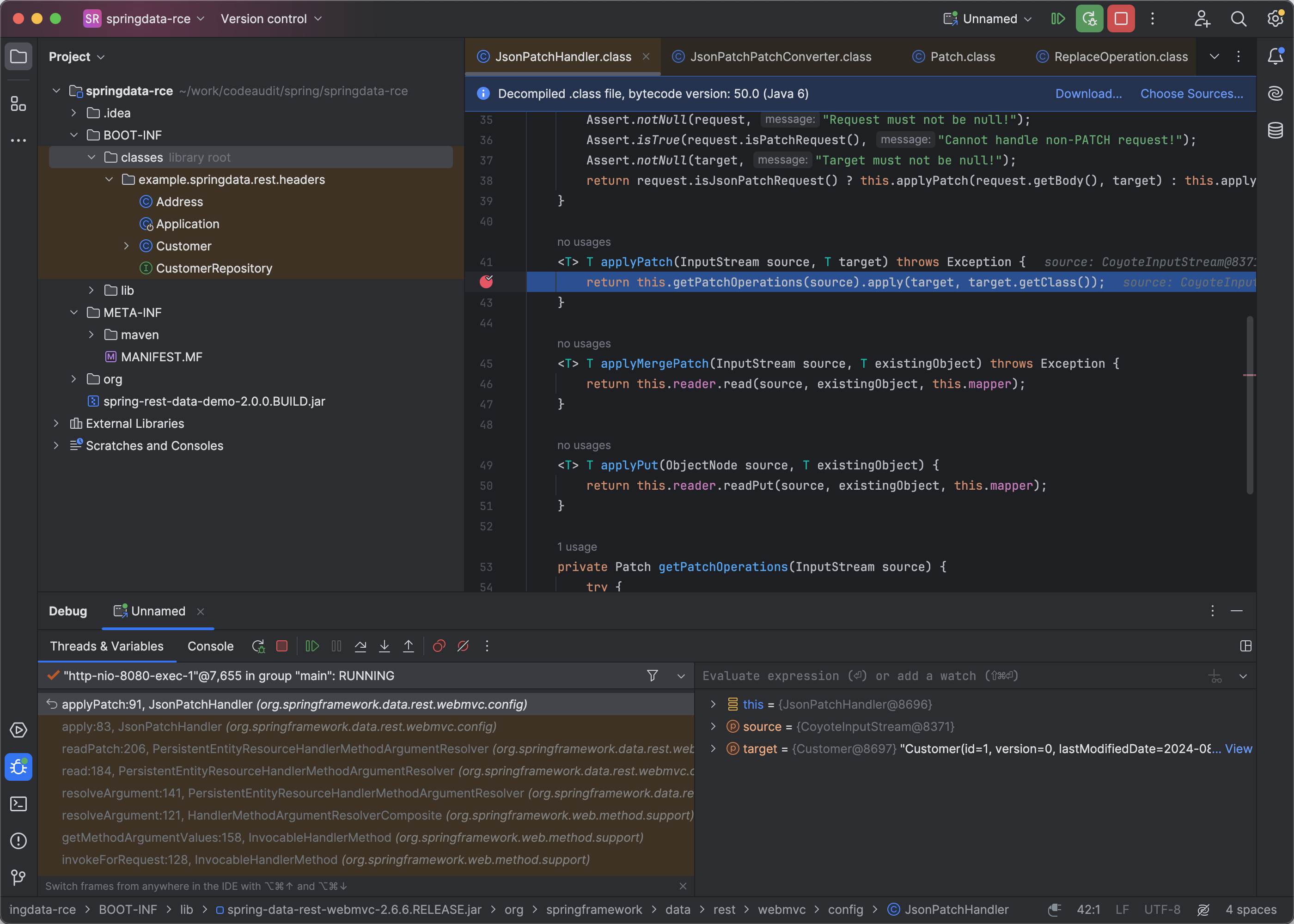Toggle the breakpoint on line 42
This screenshot has height=924, width=1294.
pyautogui.click(x=486, y=282)
